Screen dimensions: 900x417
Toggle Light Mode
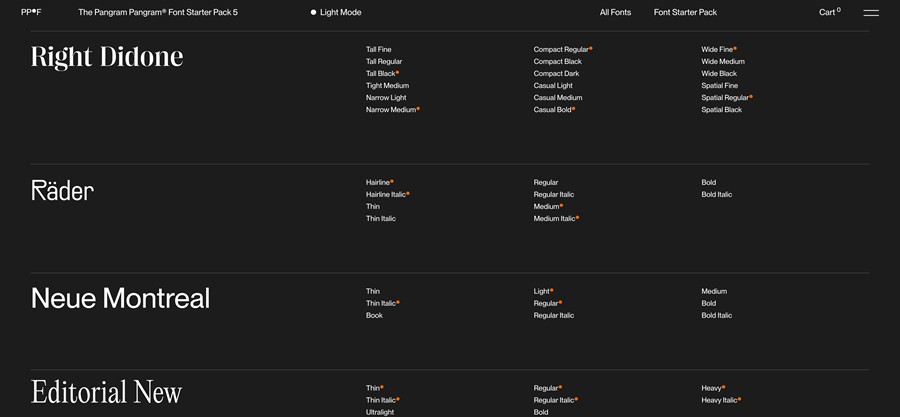(x=336, y=12)
